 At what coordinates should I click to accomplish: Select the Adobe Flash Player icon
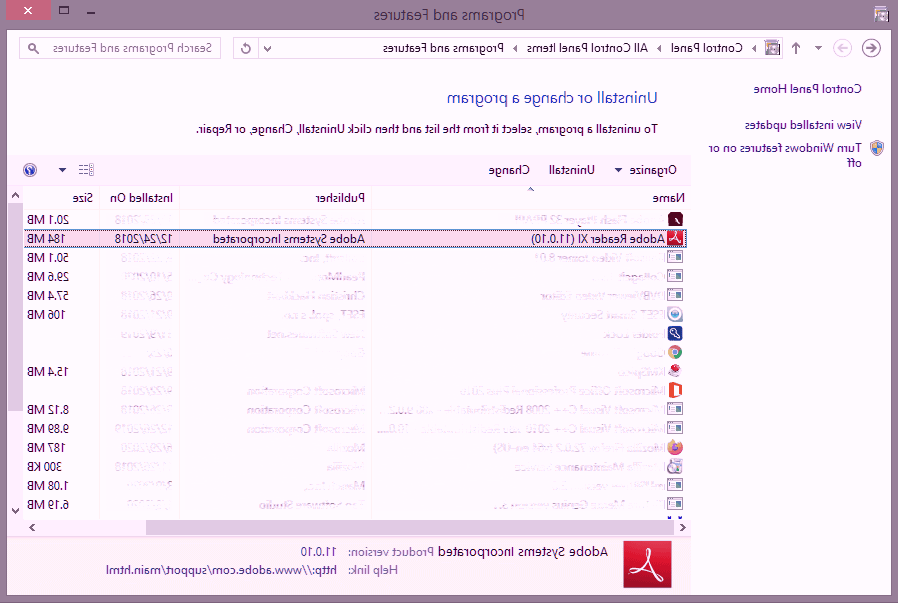[675, 220]
